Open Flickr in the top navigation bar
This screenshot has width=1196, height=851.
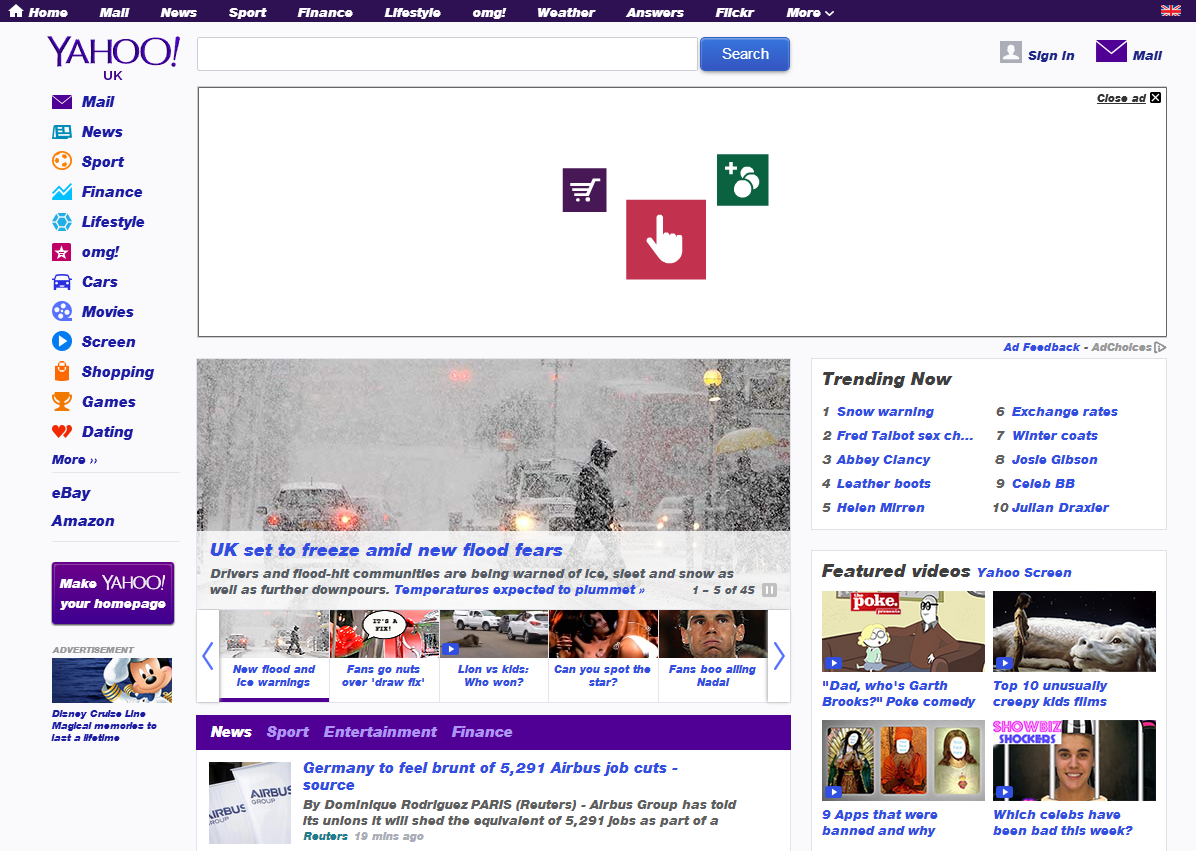pyautogui.click(x=735, y=12)
